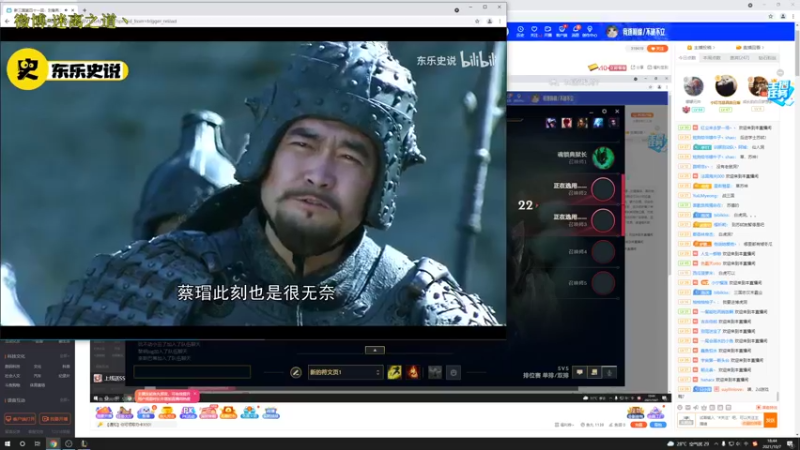The image size is (800, 450).
Task: Open the front browser's three-dot menu
Action: 500,21
